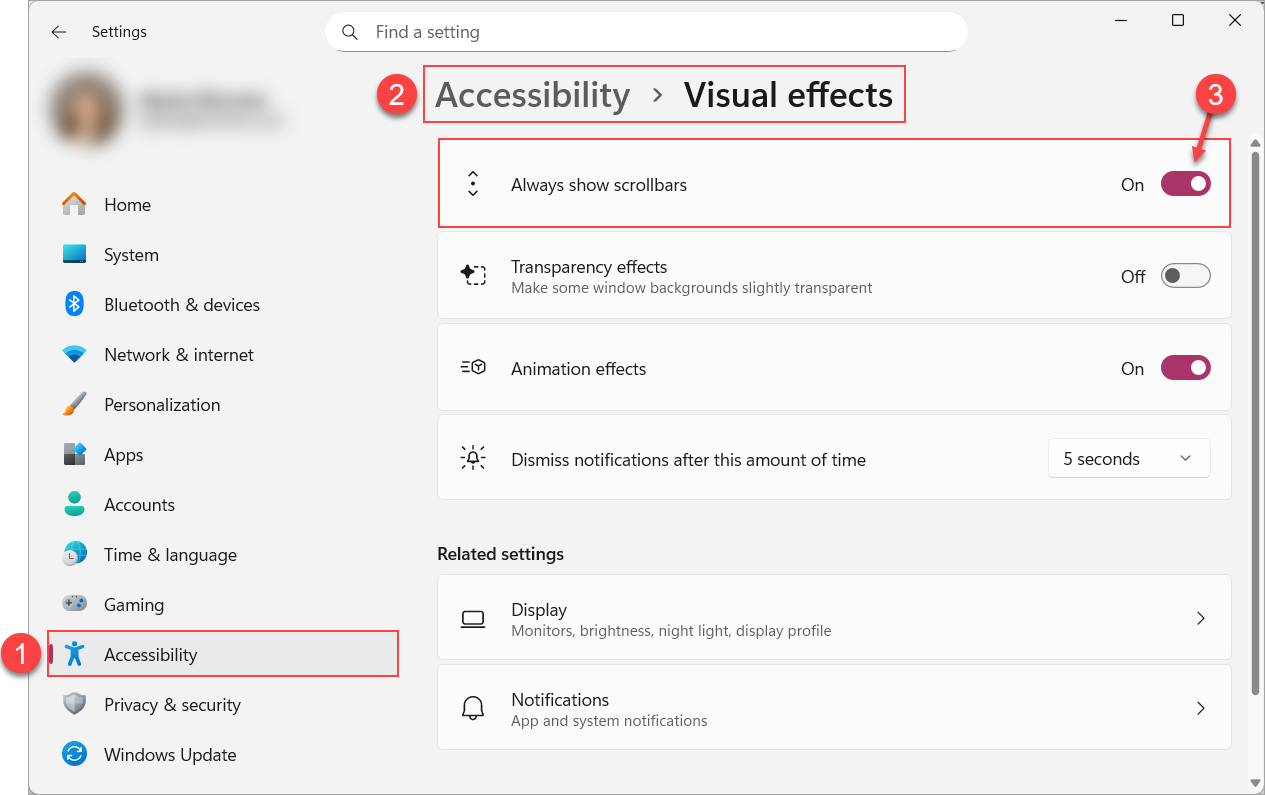Open Bluetooth & devices via its icon
The height and width of the screenshot is (795, 1265).
(75, 305)
